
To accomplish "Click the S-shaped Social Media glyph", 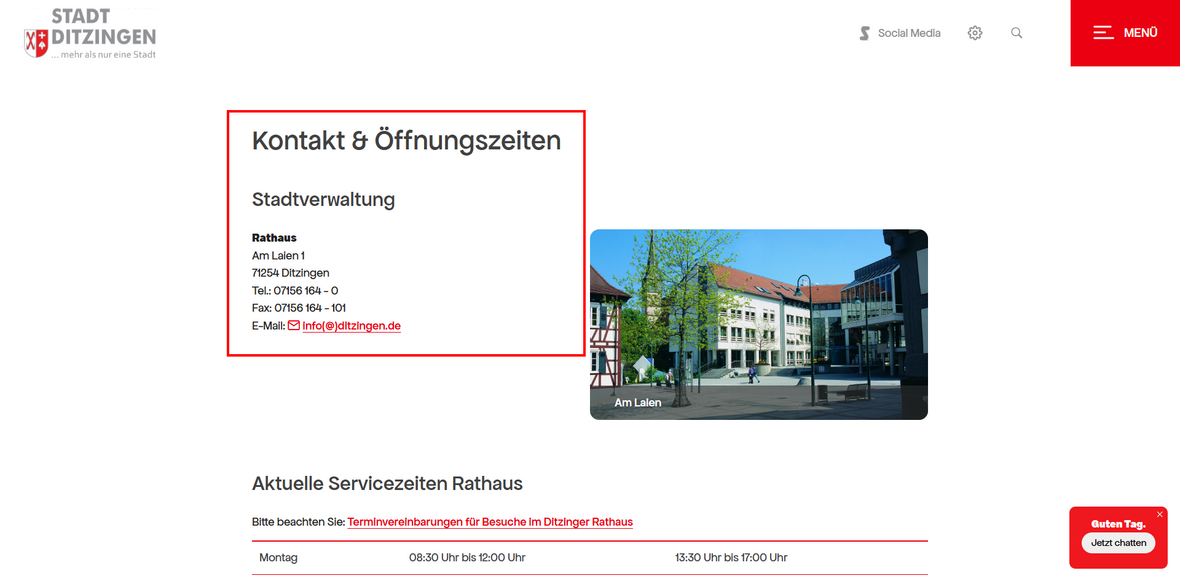I will click(x=862, y=32).
